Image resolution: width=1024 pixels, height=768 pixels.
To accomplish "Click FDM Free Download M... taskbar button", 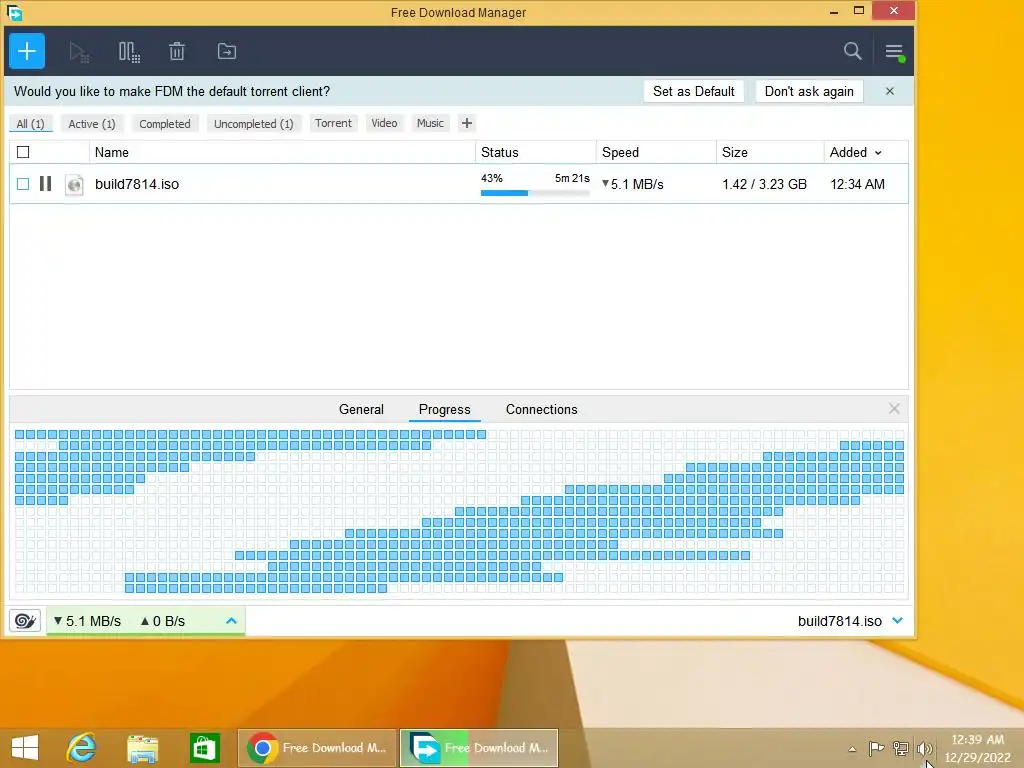I will point(479,748).
